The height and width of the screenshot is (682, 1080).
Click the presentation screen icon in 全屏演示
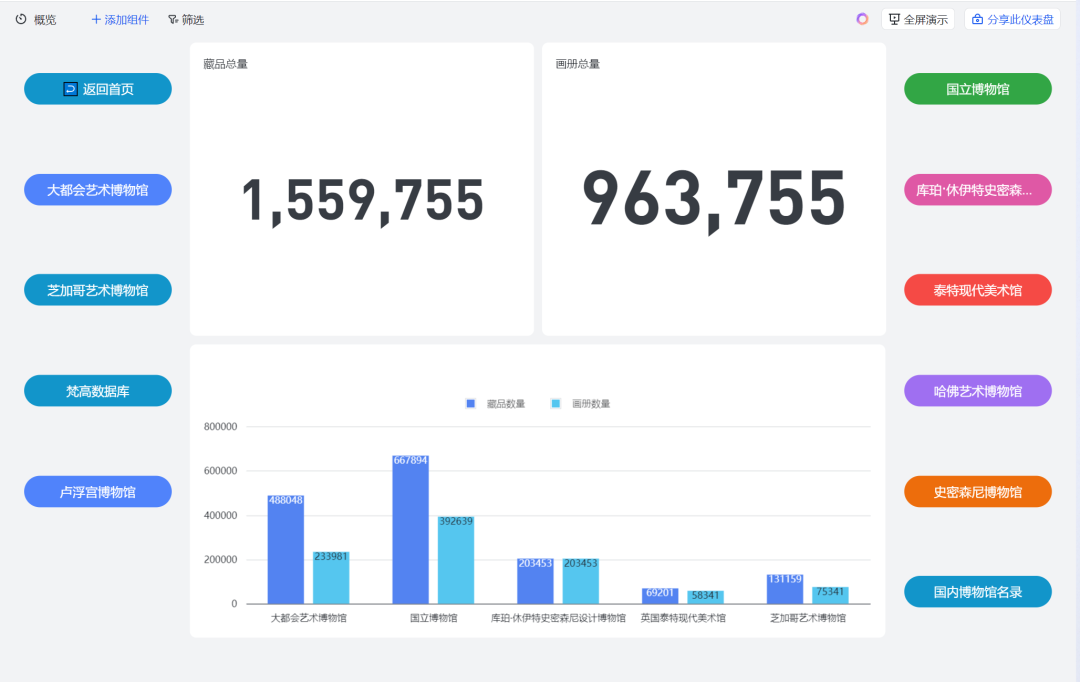[894, 19]
